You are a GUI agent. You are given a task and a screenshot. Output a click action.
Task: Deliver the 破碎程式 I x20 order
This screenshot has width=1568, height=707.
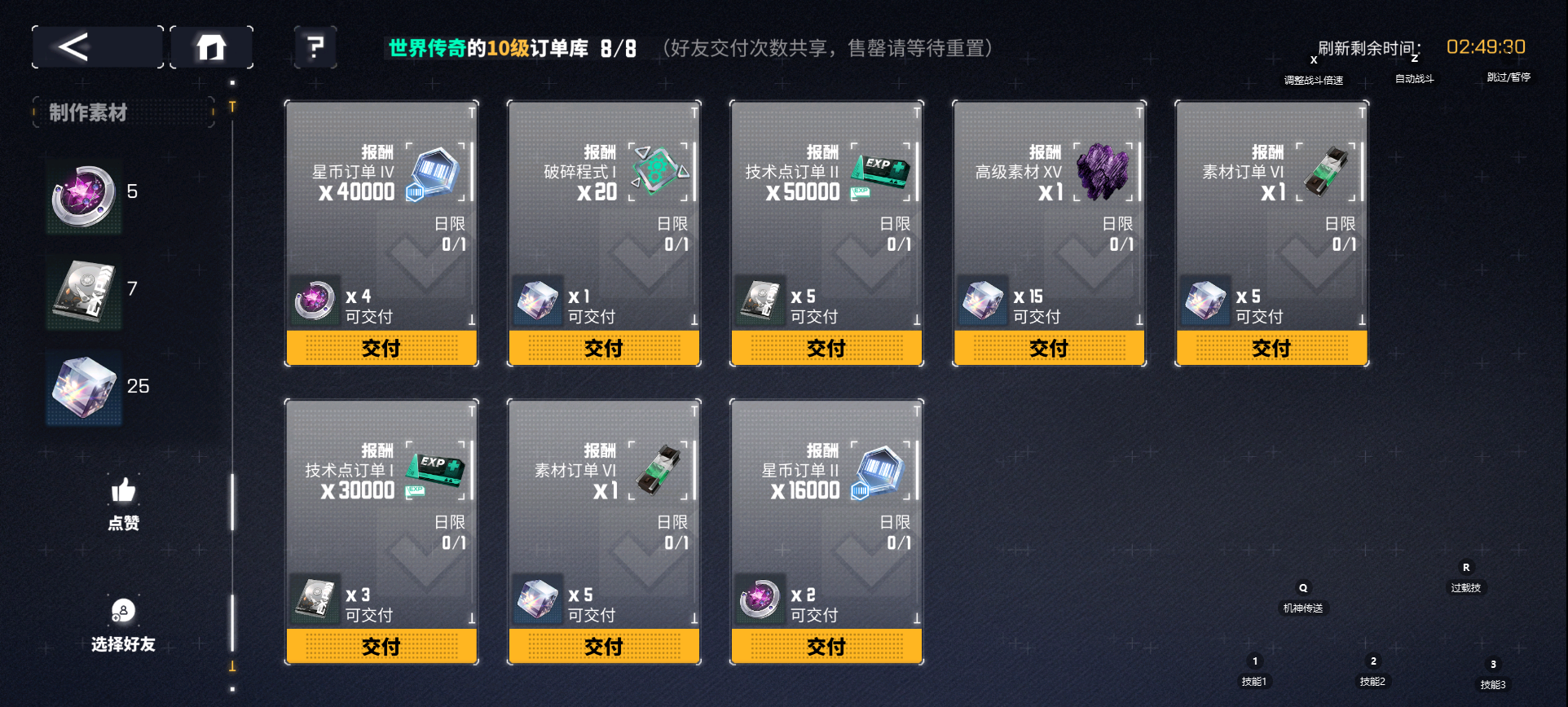(x=603, y=349)
